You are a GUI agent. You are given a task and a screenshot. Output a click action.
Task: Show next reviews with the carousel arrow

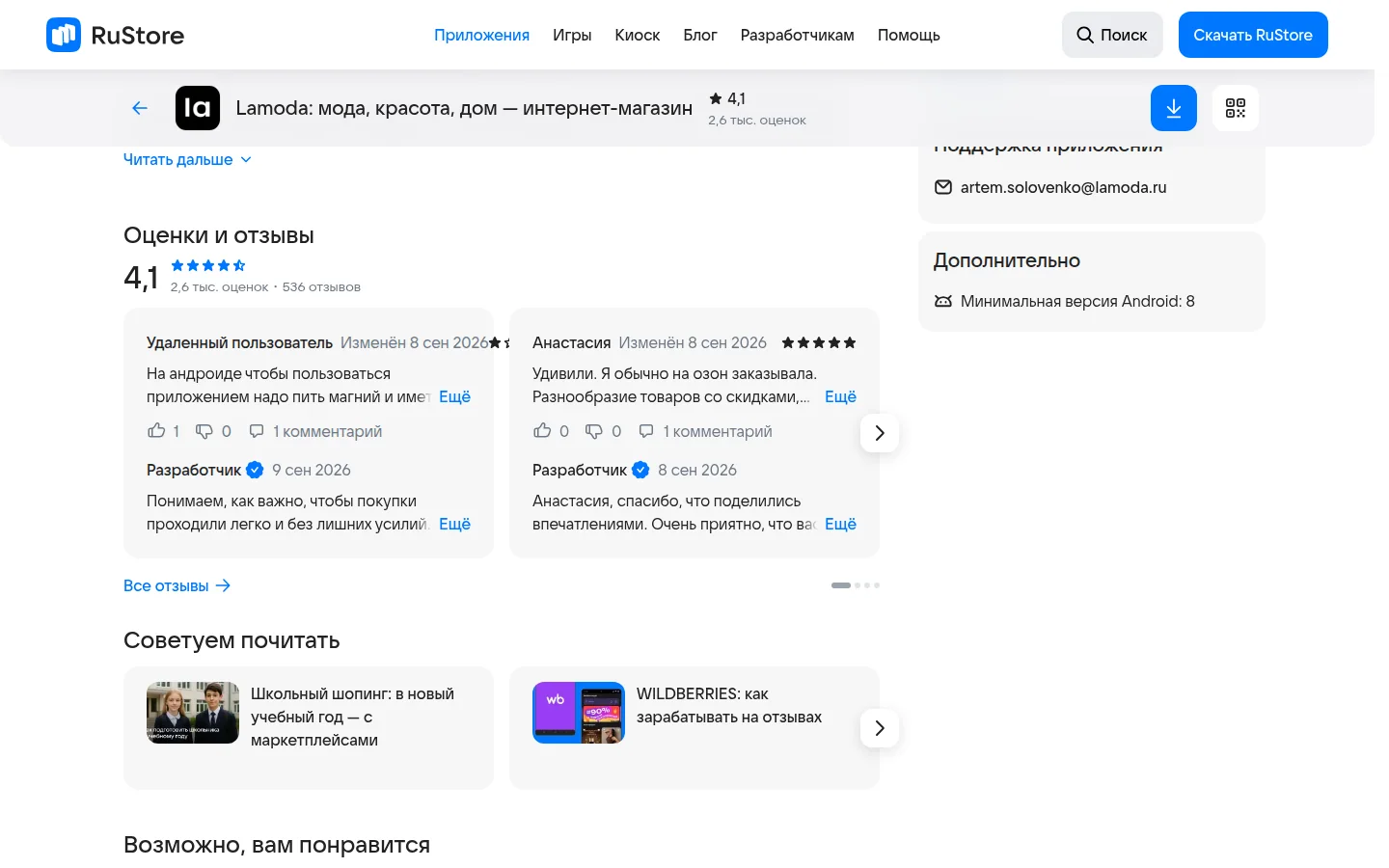click(x=880, y=433)
